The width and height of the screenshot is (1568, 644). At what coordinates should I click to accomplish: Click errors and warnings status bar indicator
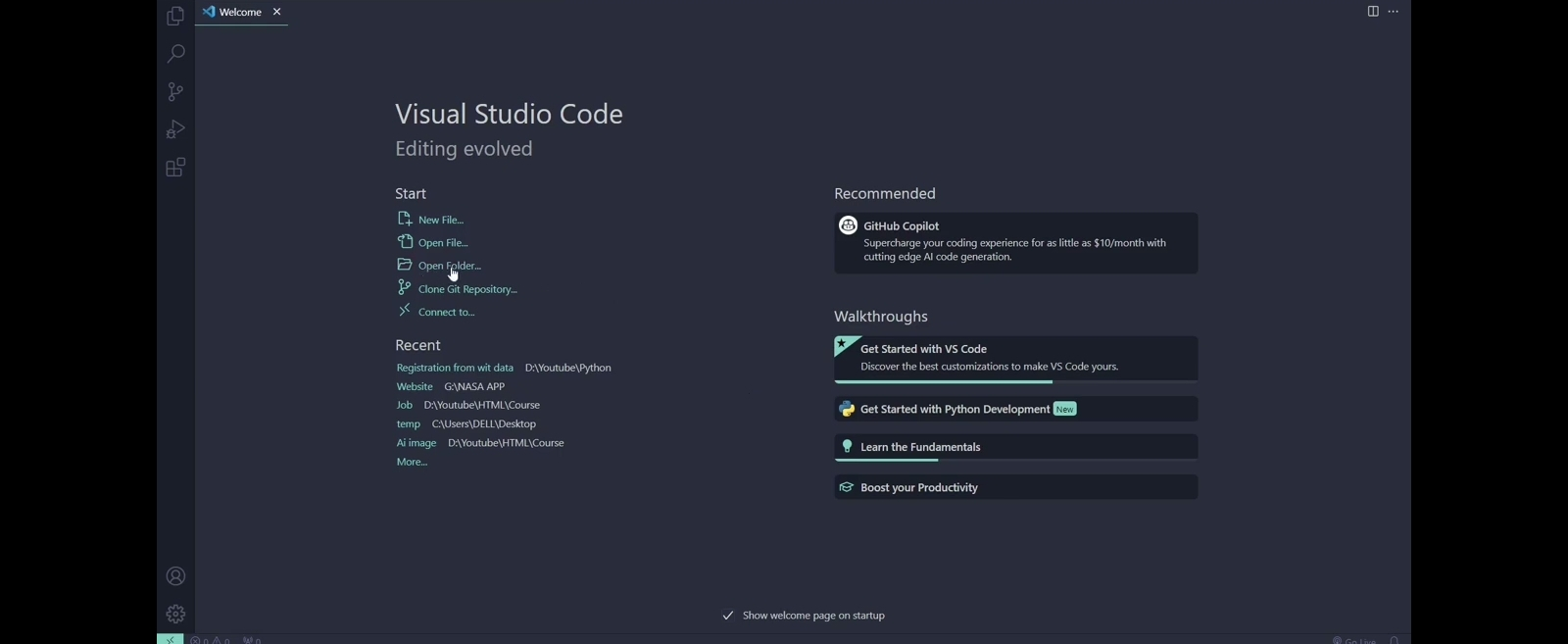211,639
